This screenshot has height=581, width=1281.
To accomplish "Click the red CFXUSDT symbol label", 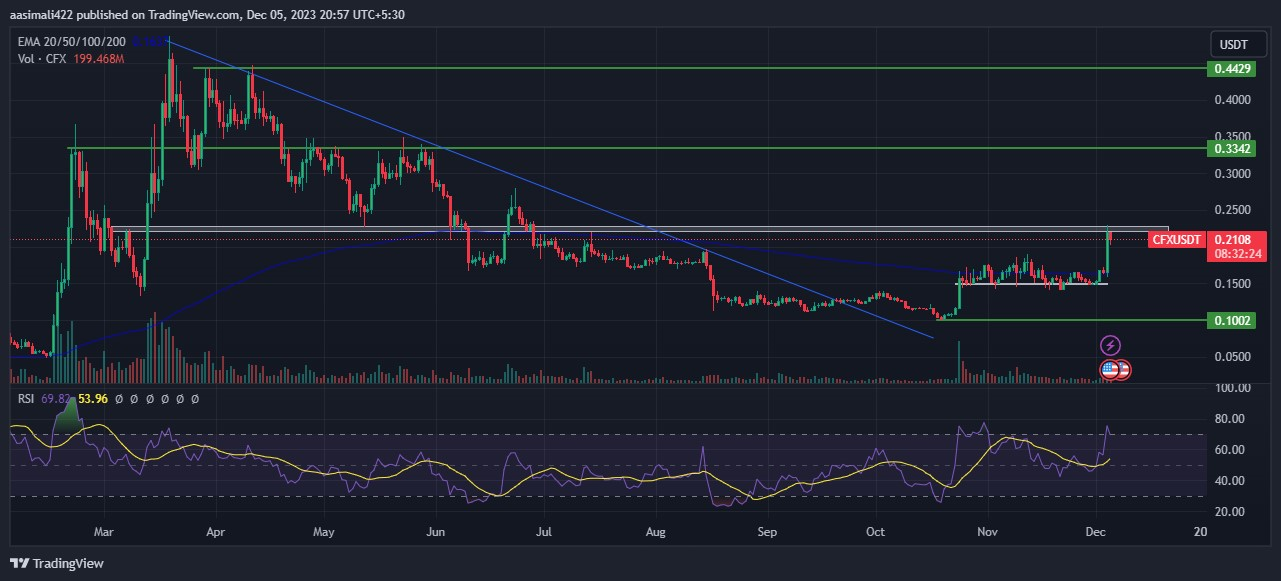I will click(x=1175, y=239).
